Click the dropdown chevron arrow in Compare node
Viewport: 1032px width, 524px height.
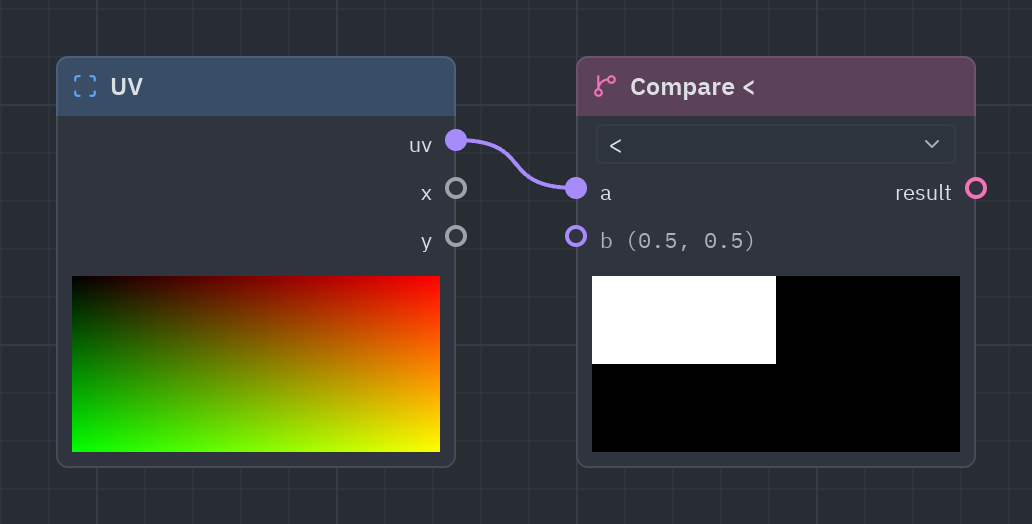click(931, 144)
